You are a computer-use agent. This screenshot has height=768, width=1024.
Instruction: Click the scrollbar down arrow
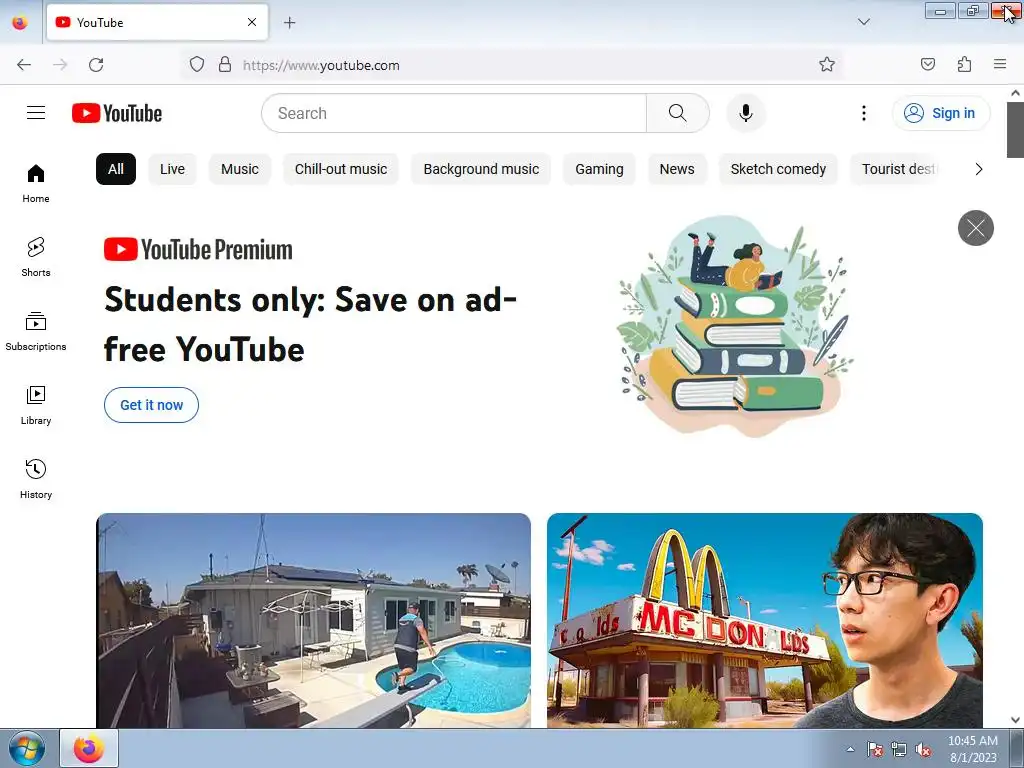coord(1015,720)
